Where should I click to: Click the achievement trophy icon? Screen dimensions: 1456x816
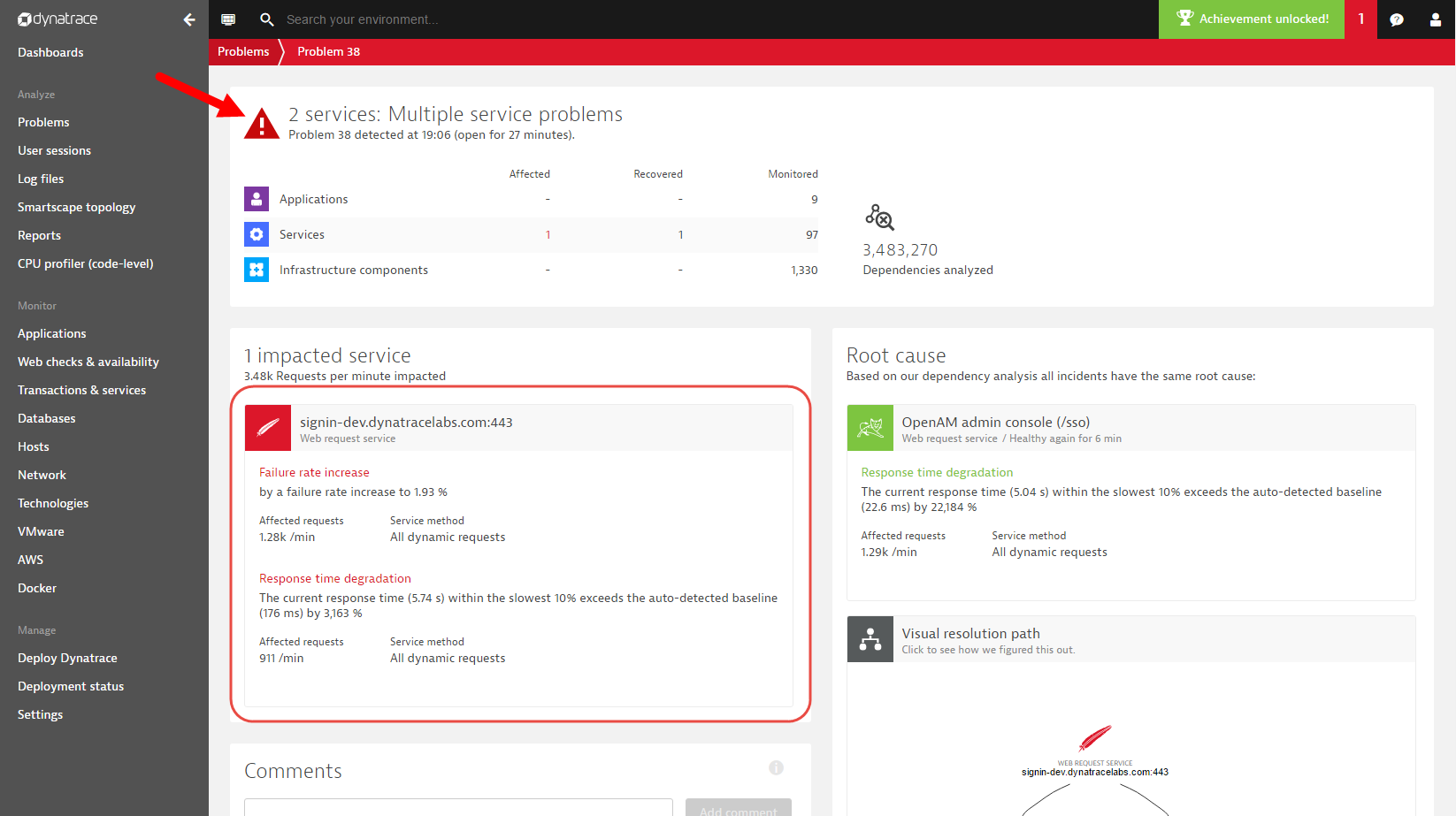tap(1185, 18)
